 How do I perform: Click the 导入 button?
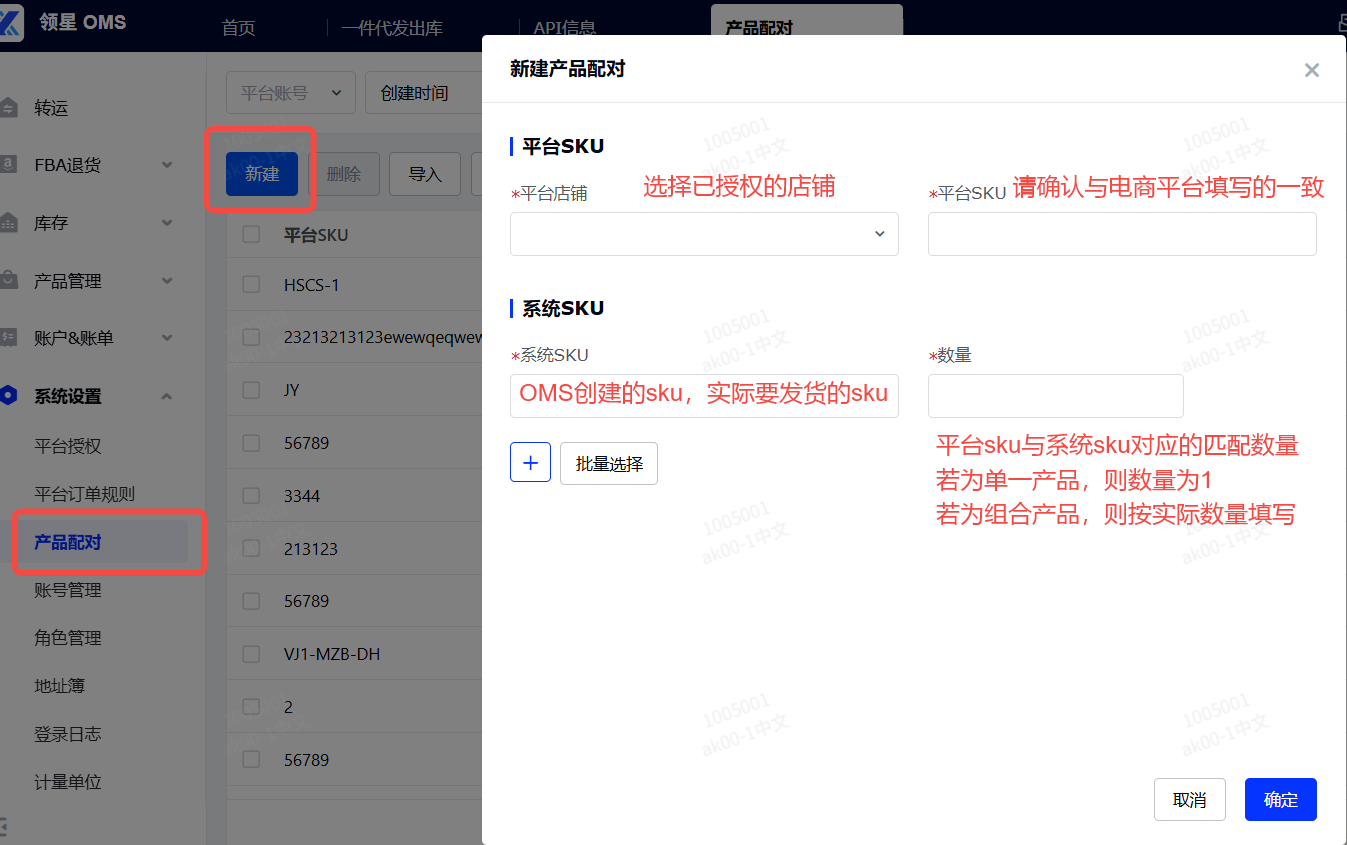coord(425,174)
